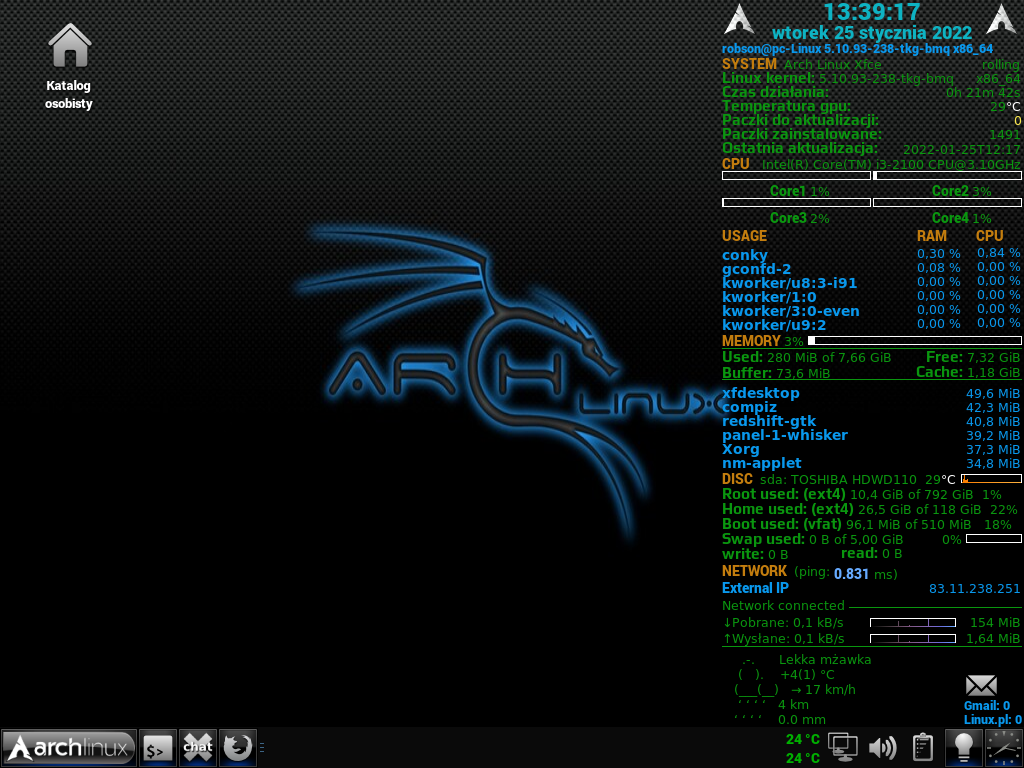Click the date 'wtorek 25 stycznia 2022'
Screen dimensions: 1024x768
coord(872,33)
